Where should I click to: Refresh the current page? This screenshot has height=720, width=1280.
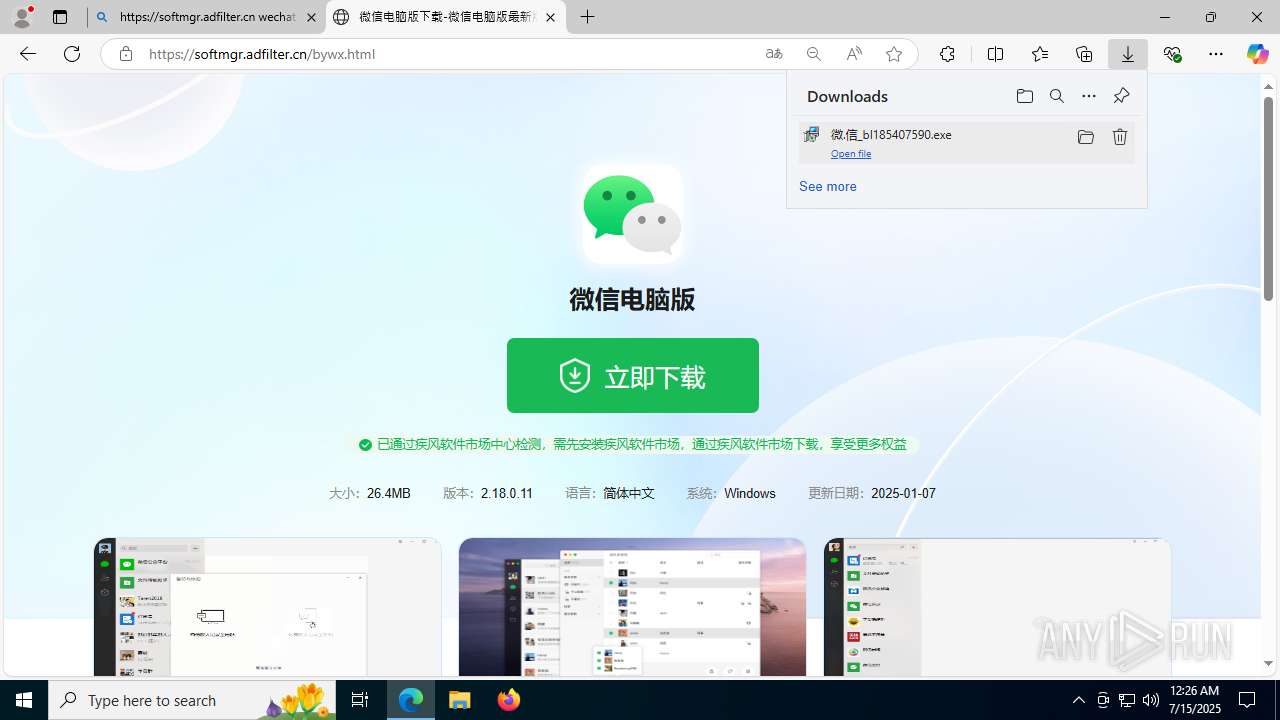point(72,54)
